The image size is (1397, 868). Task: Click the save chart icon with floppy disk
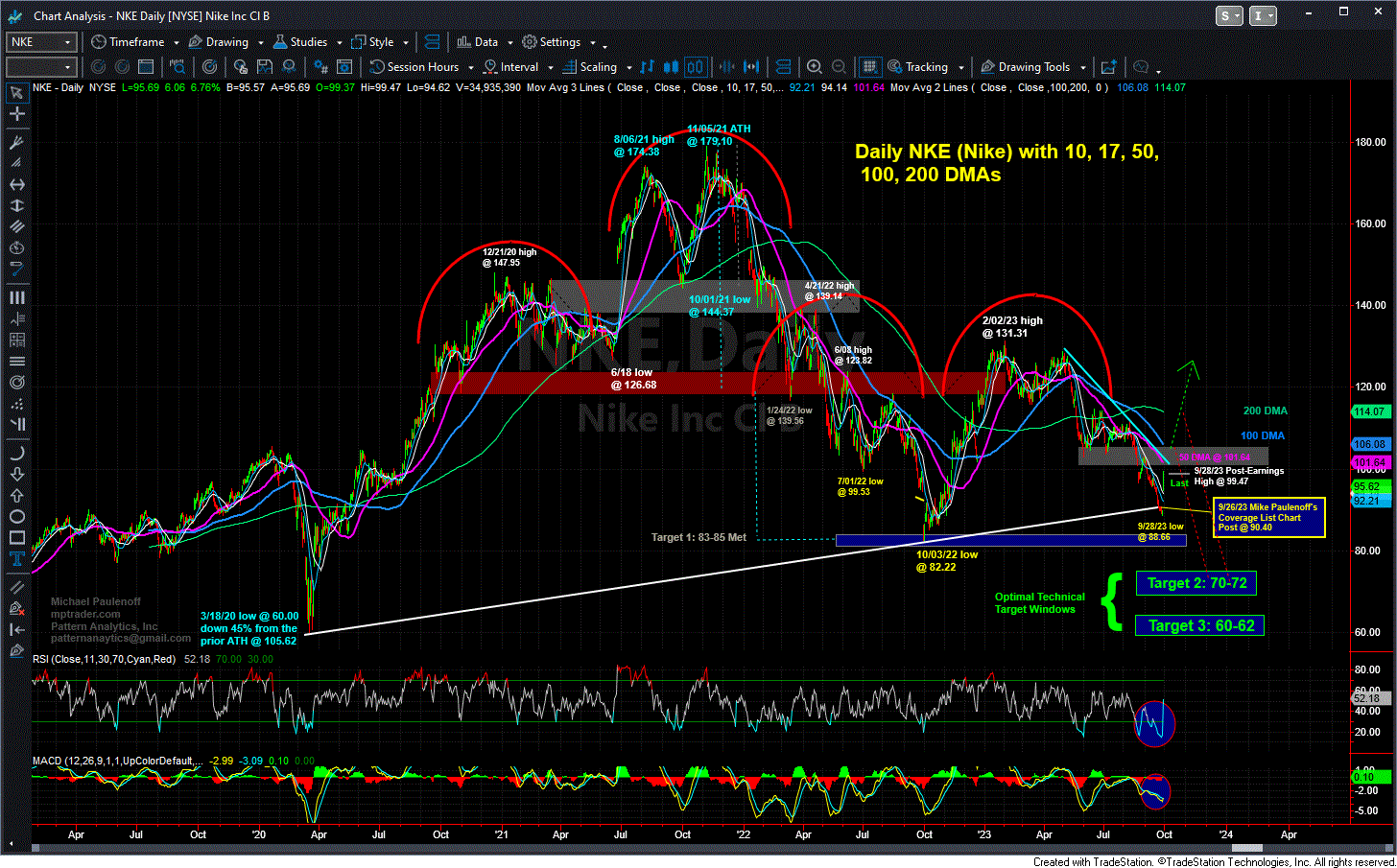[x=265, y=66]
